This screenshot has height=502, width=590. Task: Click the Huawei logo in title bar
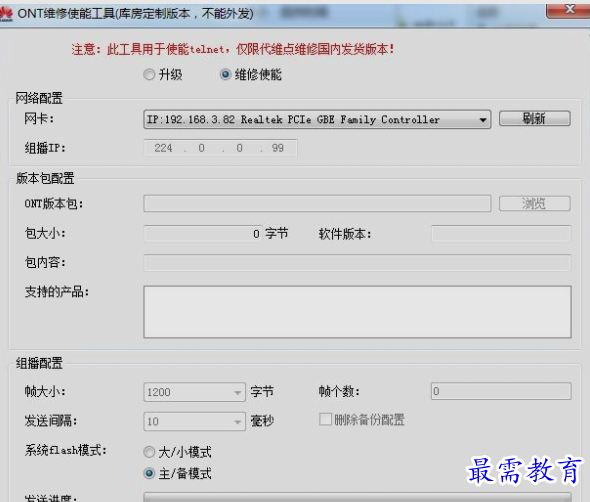[x=6, y=14]
